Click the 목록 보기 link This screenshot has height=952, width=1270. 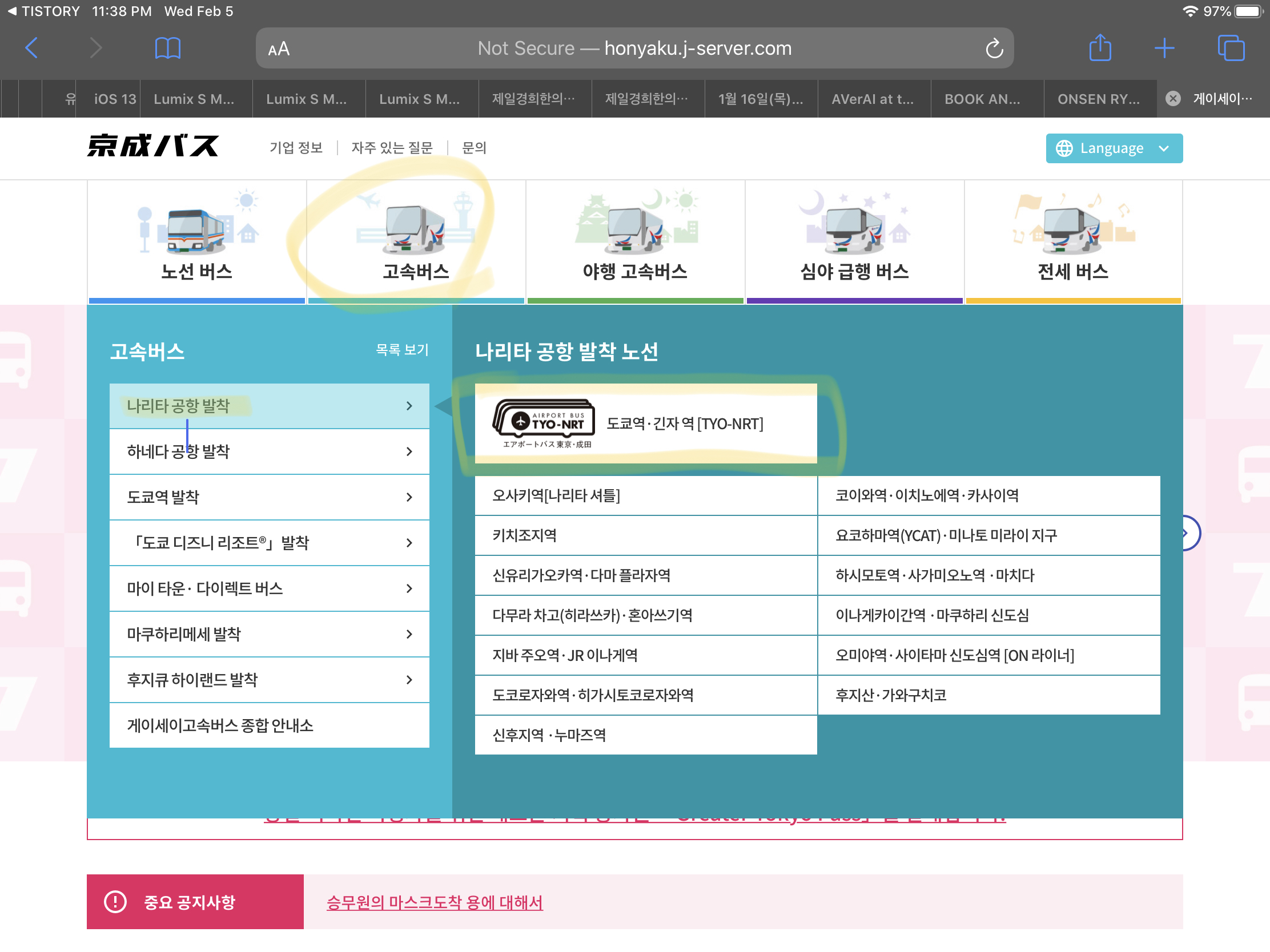coord(402,350)
